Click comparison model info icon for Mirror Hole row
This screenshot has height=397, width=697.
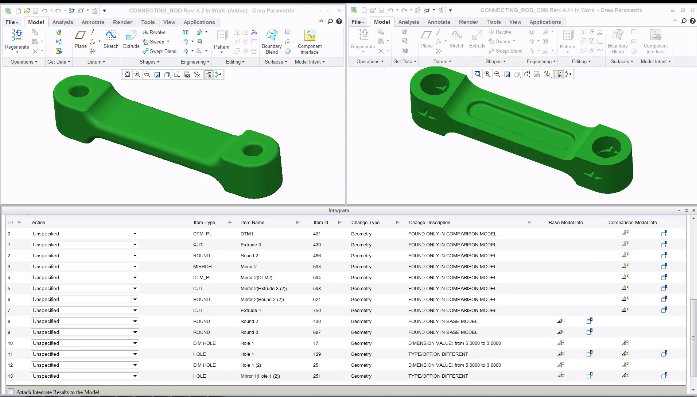click(664, 376)
